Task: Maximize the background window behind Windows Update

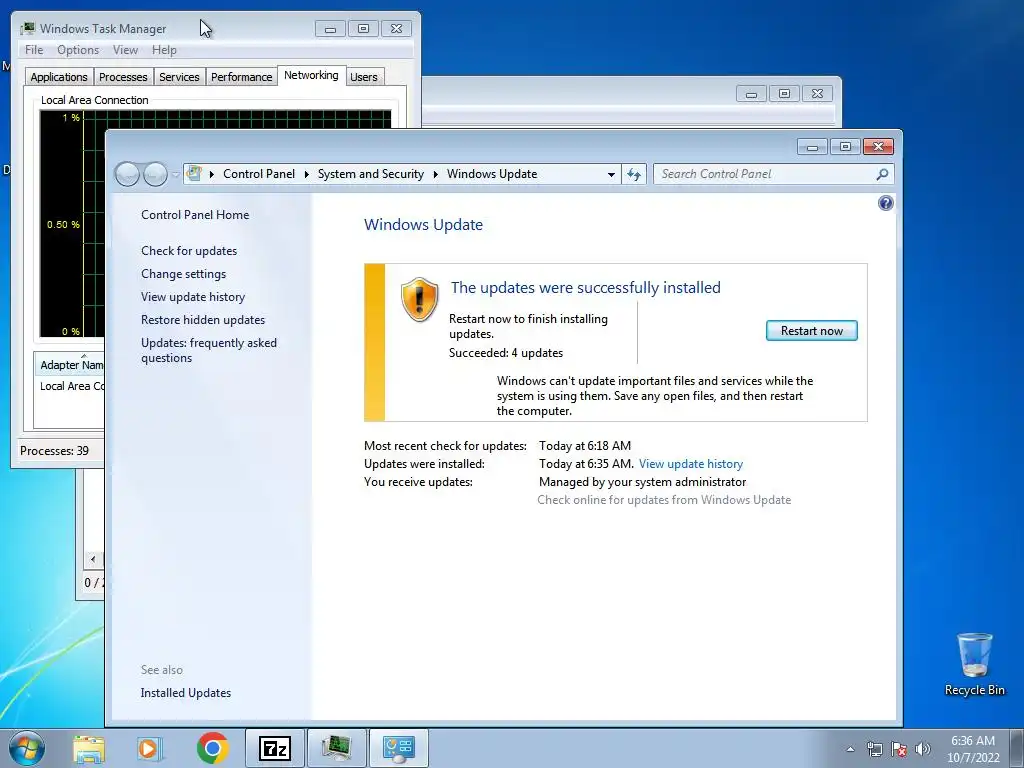Action: 784,94
